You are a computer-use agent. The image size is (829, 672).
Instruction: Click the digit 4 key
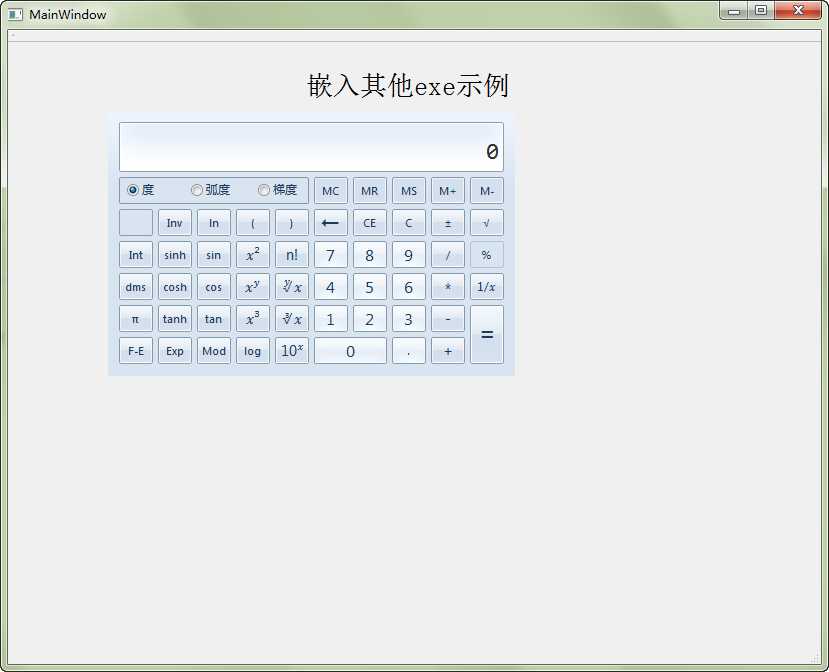331,287
